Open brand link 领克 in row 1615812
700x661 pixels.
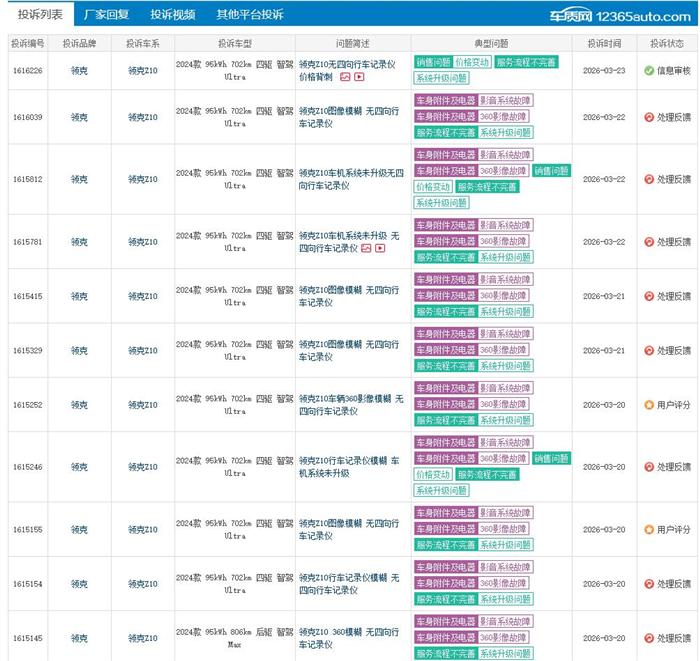pos(78,180)
